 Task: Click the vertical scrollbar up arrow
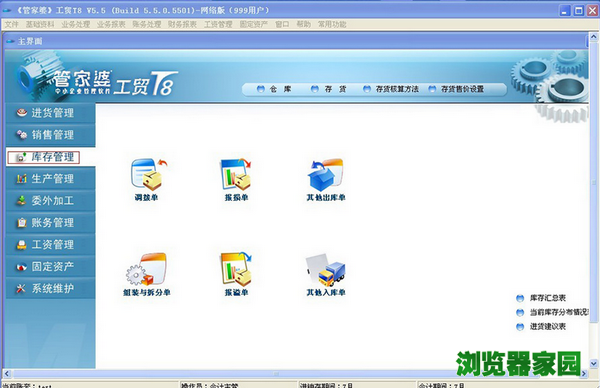tap(593, 37)
